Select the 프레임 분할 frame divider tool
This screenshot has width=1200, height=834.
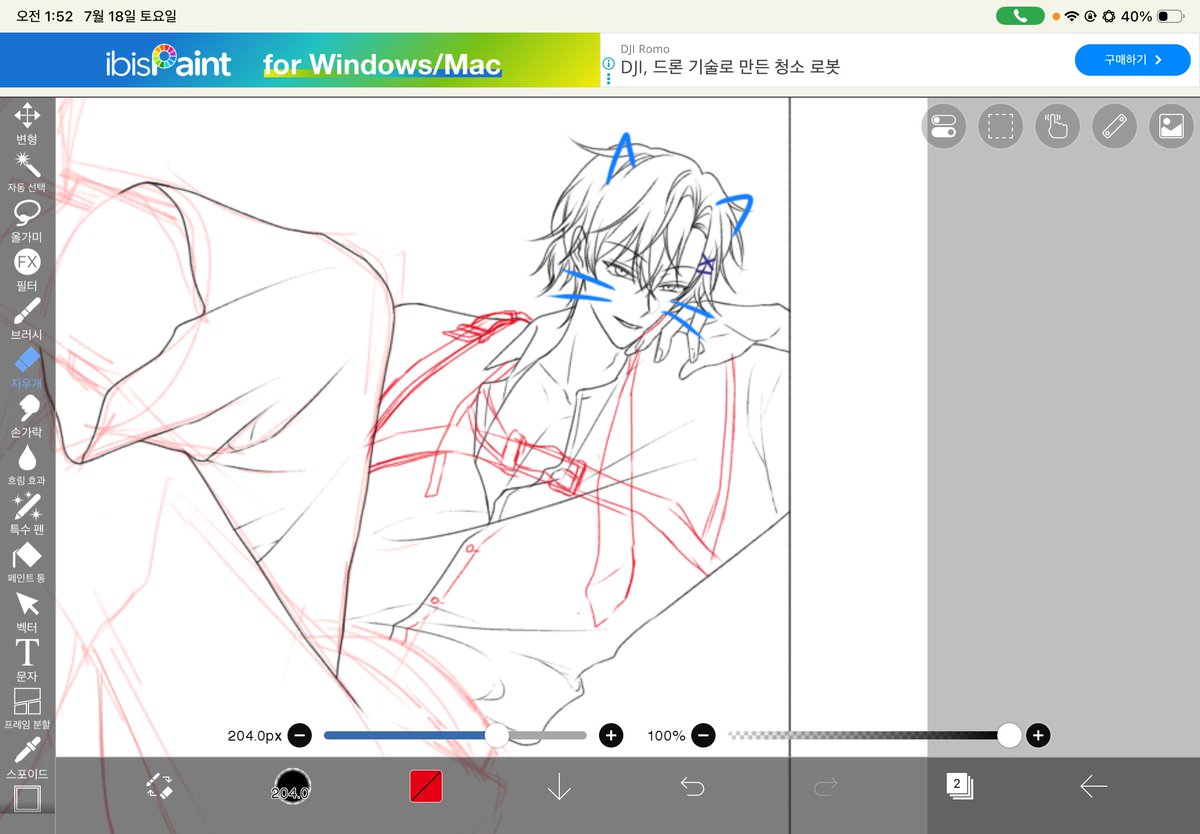coord(27,708)
